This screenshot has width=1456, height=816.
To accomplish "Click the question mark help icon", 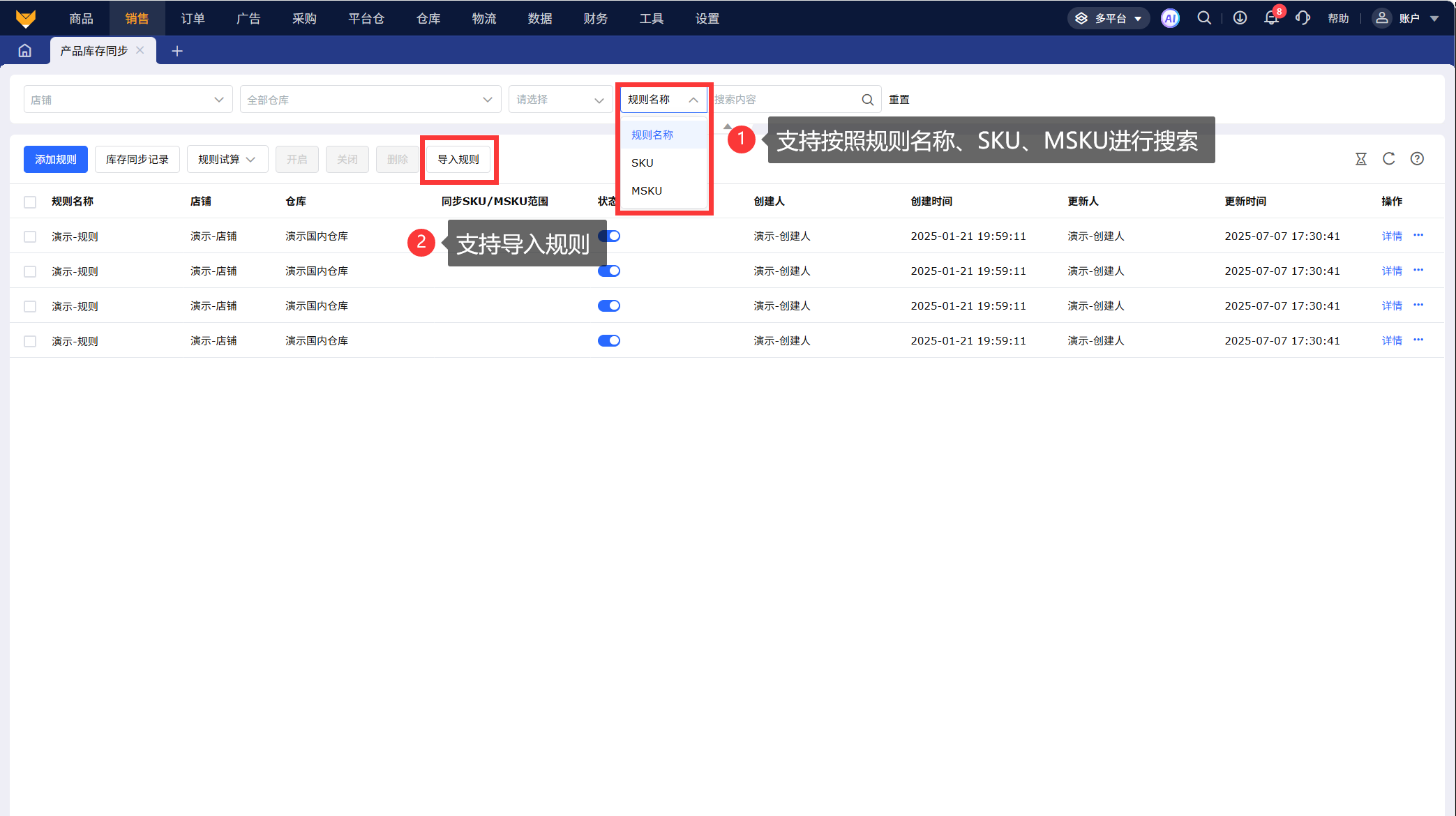I will pos(1416,159).
